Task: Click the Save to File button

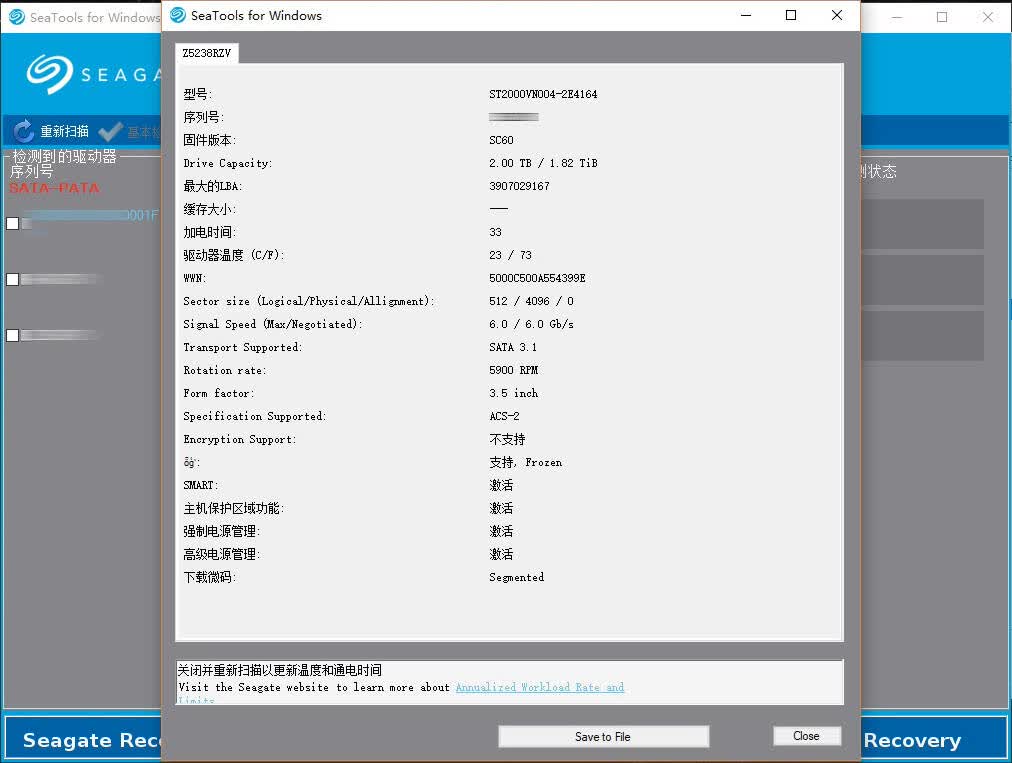Action: [603, 737]
